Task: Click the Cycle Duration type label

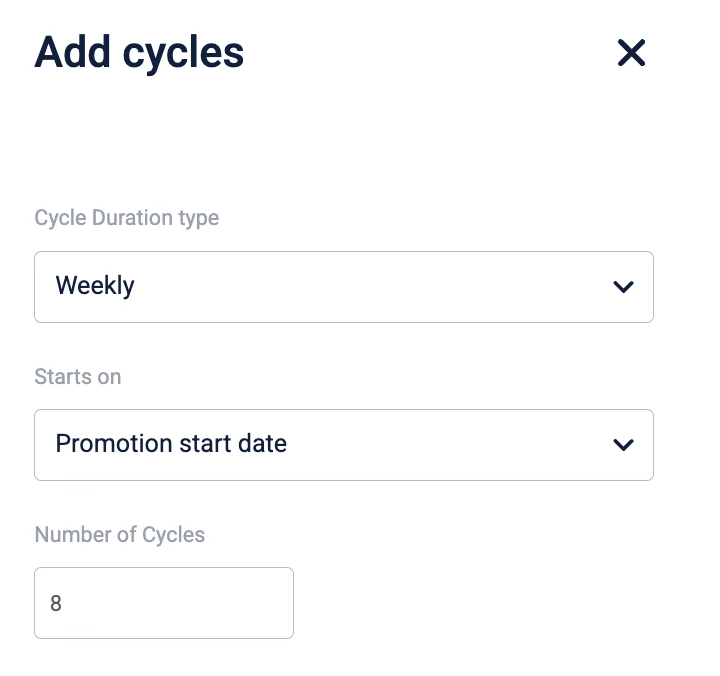Action: coord(127,218)
